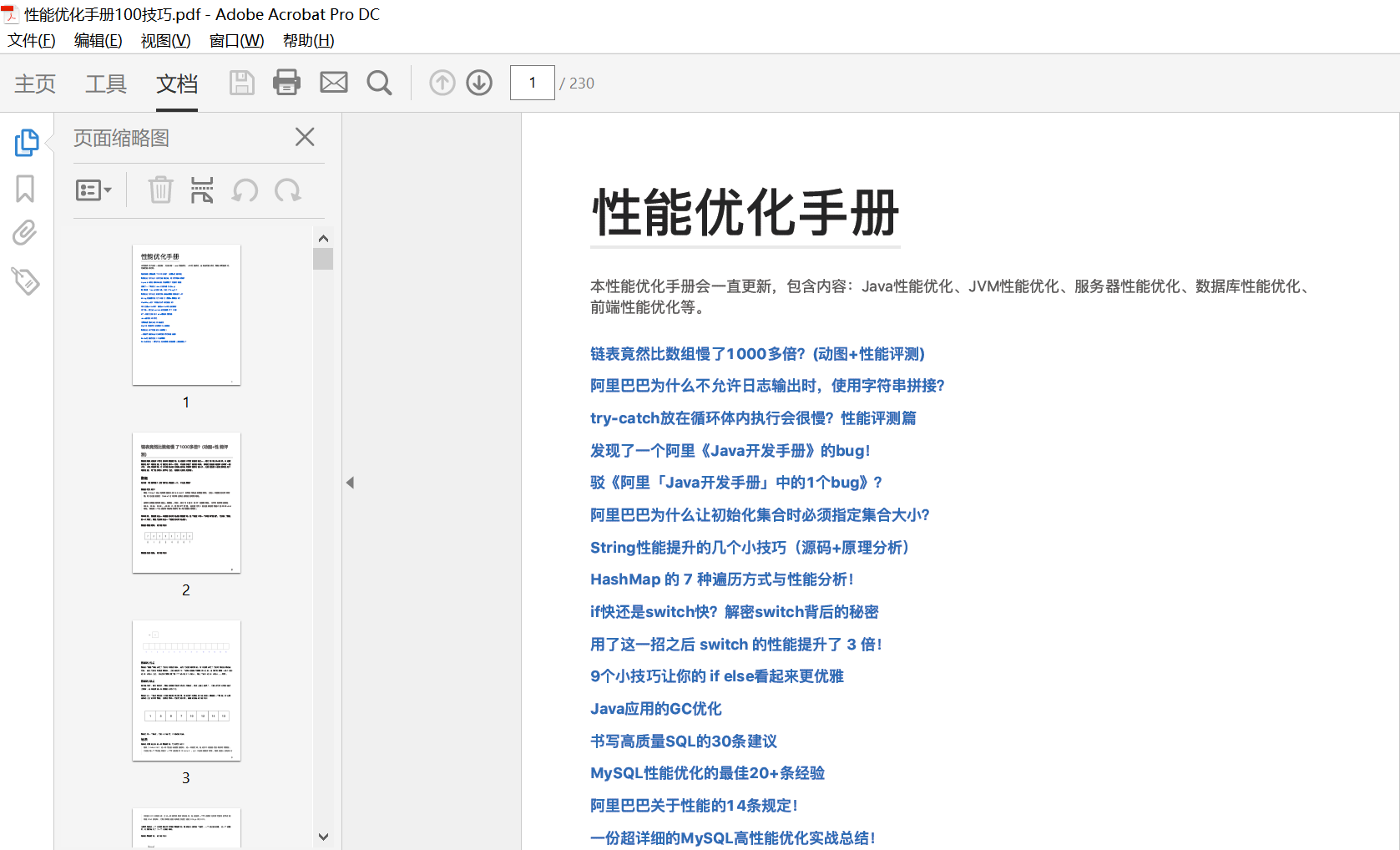The height and width of the screenshot is (850, 1400).
Task: Open link 驳《阿里「Java开发手册」中的1个bug》
Action: point(736,483)
